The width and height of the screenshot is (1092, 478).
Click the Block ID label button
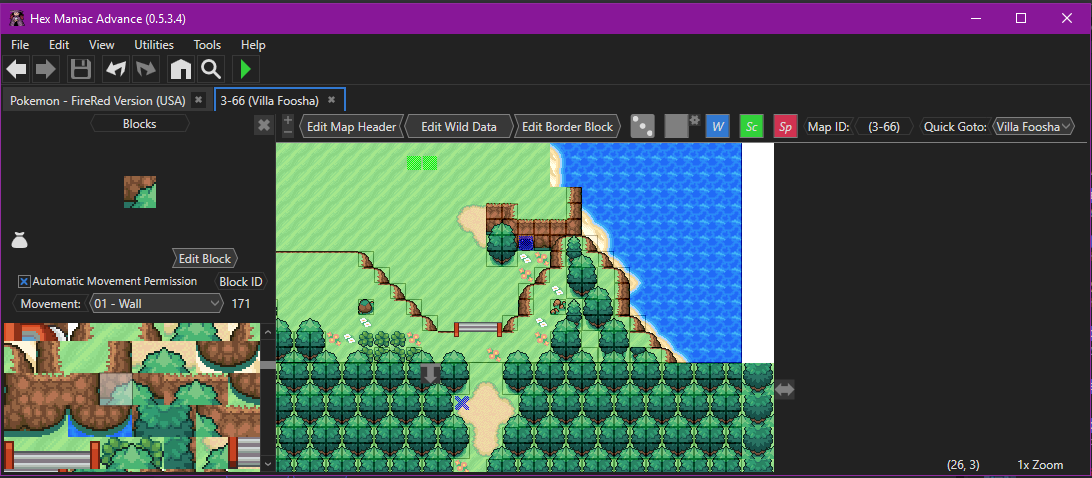pos(241,282)
